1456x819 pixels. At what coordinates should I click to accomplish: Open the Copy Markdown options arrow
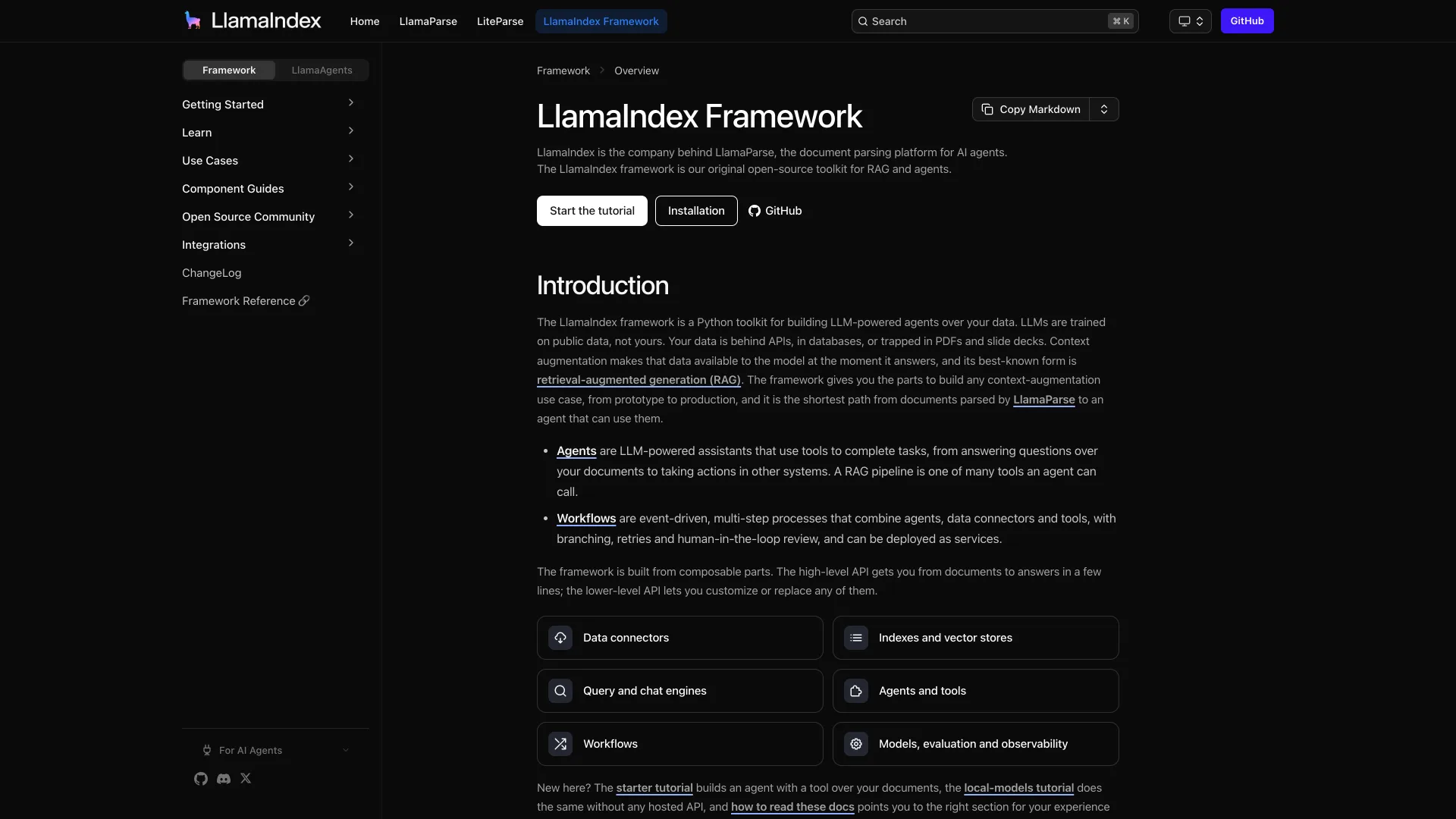pos(1104,109)
